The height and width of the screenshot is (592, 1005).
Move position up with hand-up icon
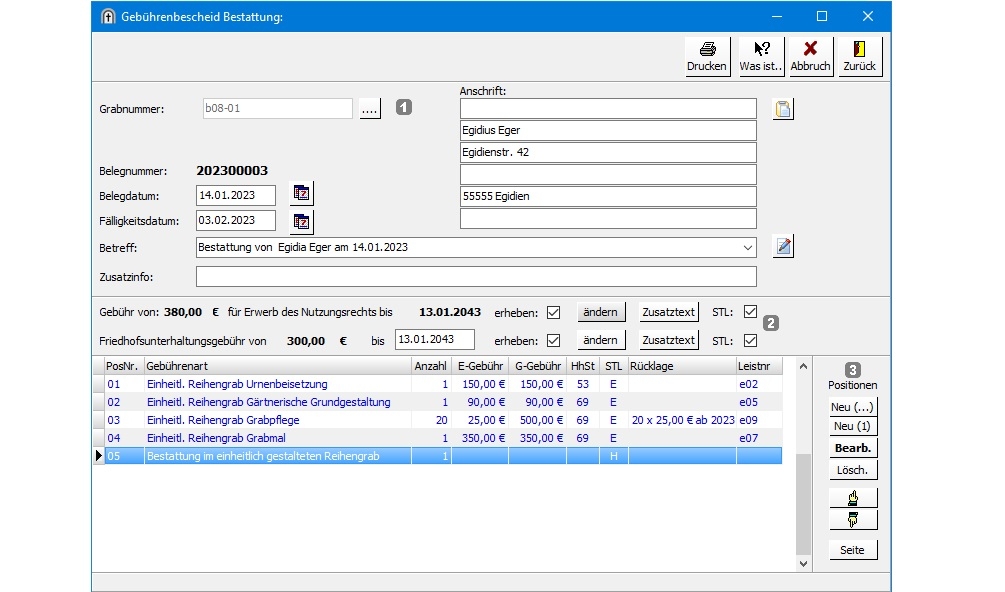pyautogui.click(x=852, y=497)
